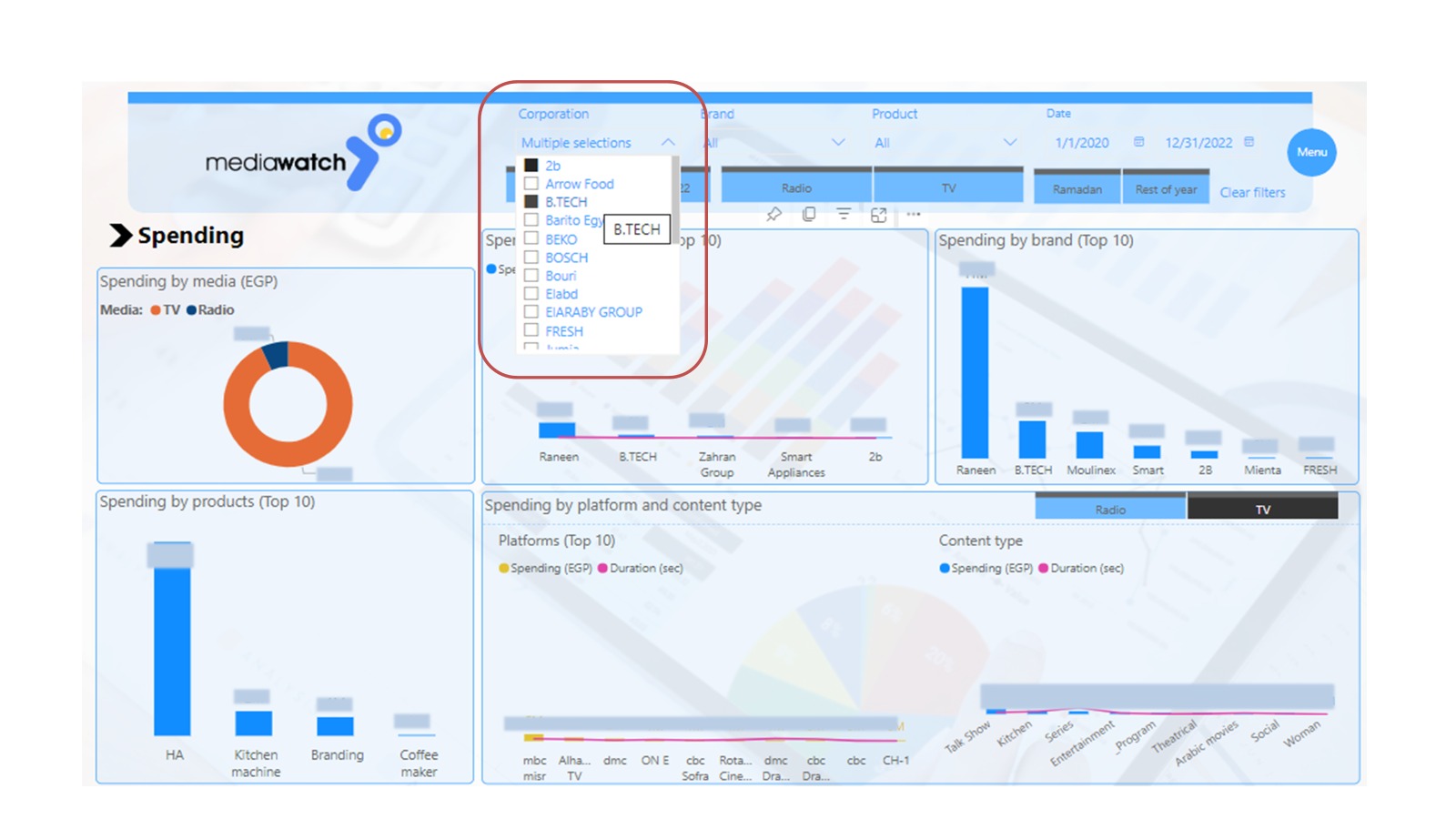
Task: Check the Elabd corporation checkbox
Action: pyautogui.click(x=531, y=294)
